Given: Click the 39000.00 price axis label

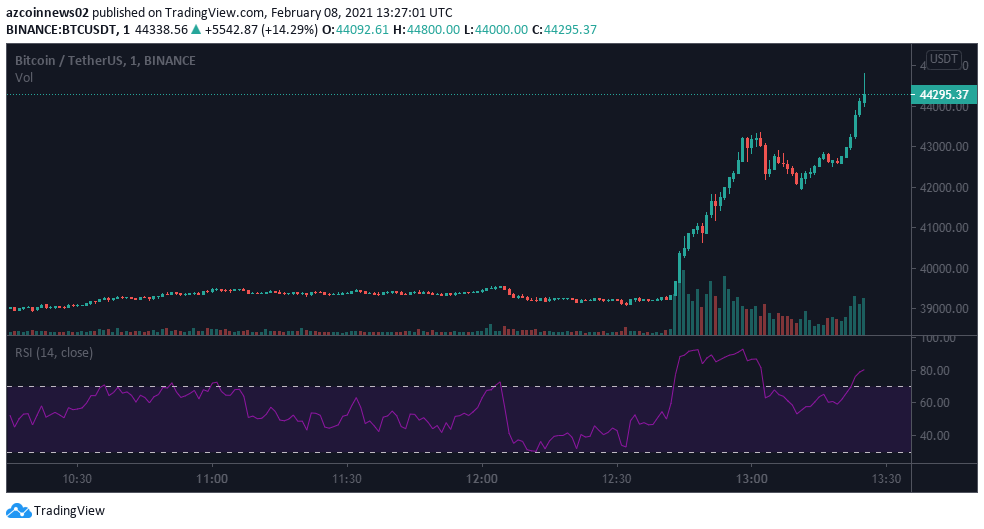Looking at the screenshot, I should (944, 309).
